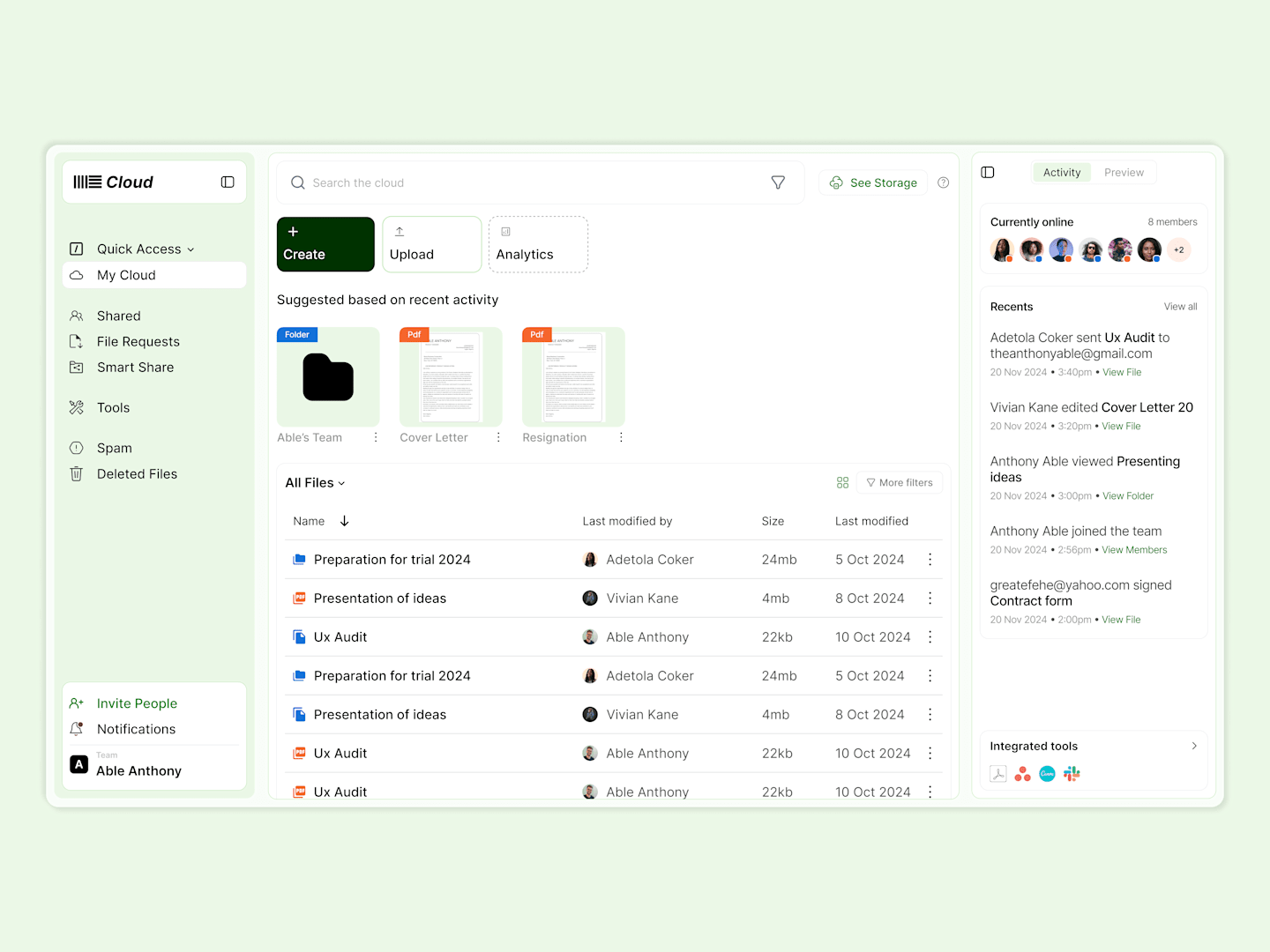Switch to the Preview tab

[1124, 173]
